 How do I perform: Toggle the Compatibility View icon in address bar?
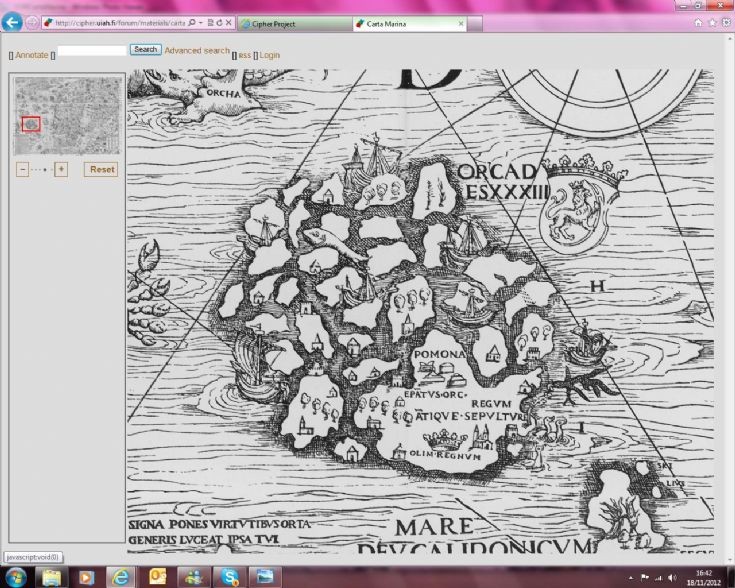[x=210, y=23]
